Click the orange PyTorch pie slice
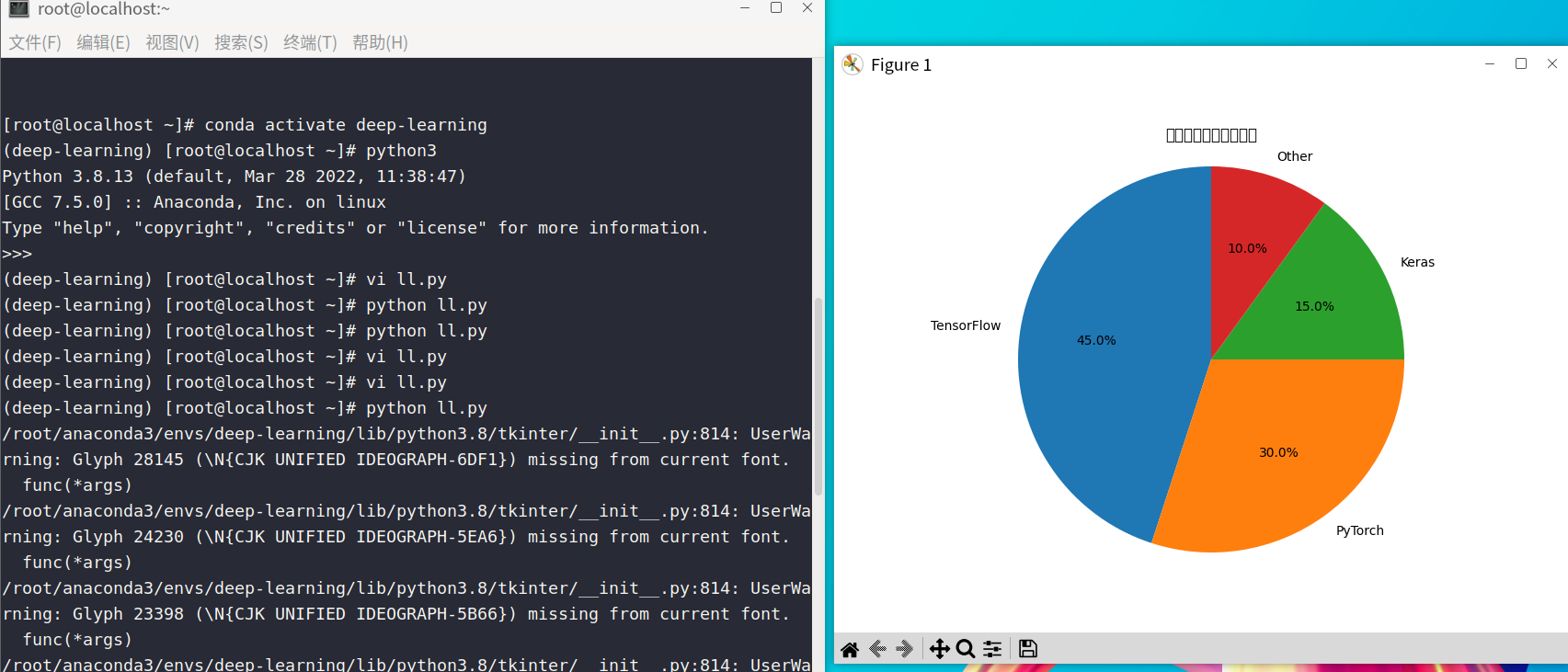The width and height of the screenshot is (1568, 672). [x=1288, y=460]
